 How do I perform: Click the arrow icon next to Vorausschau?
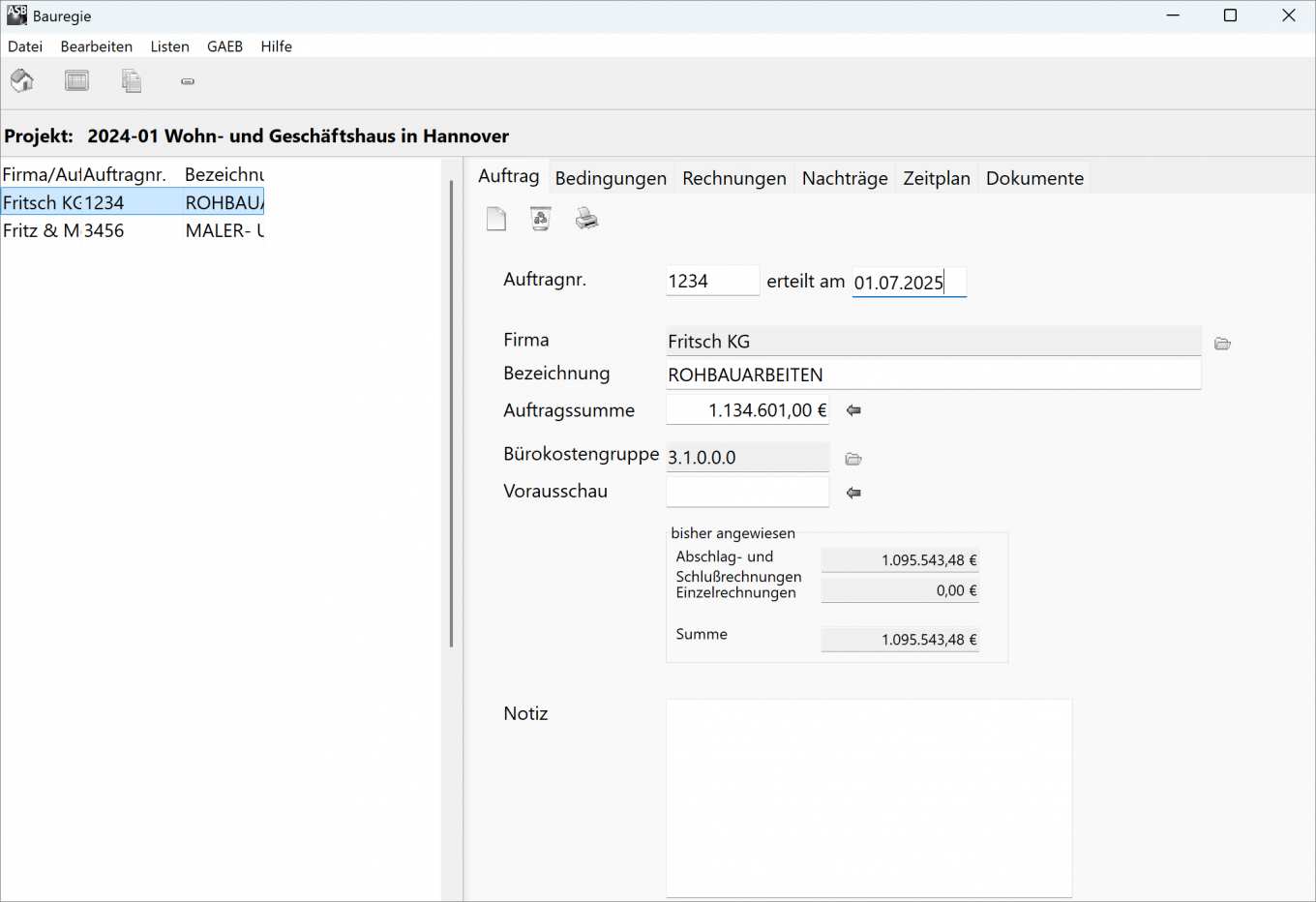[853, 493]
